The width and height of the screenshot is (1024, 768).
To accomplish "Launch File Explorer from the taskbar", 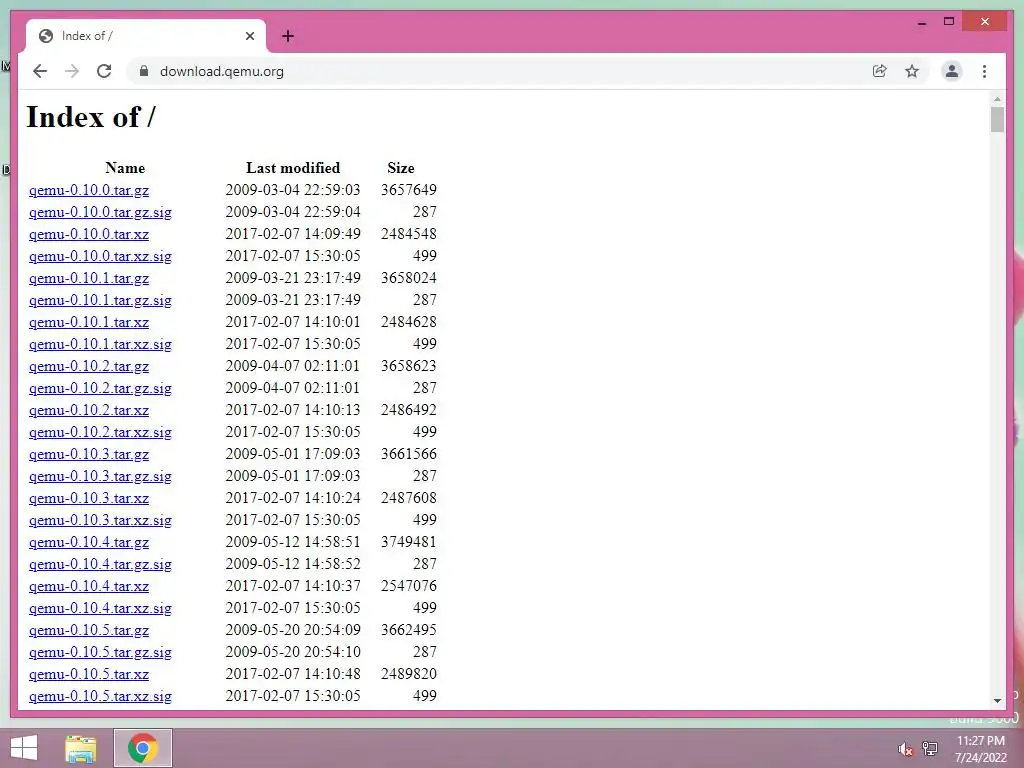I will pyautogui.click(x=80, y=748).
